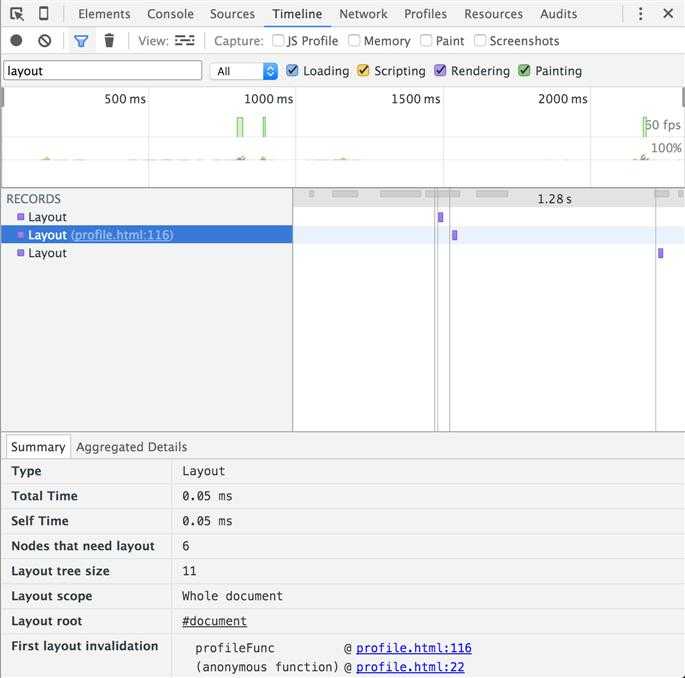Uncheck the Painting filter checkbox

[524, 70]
